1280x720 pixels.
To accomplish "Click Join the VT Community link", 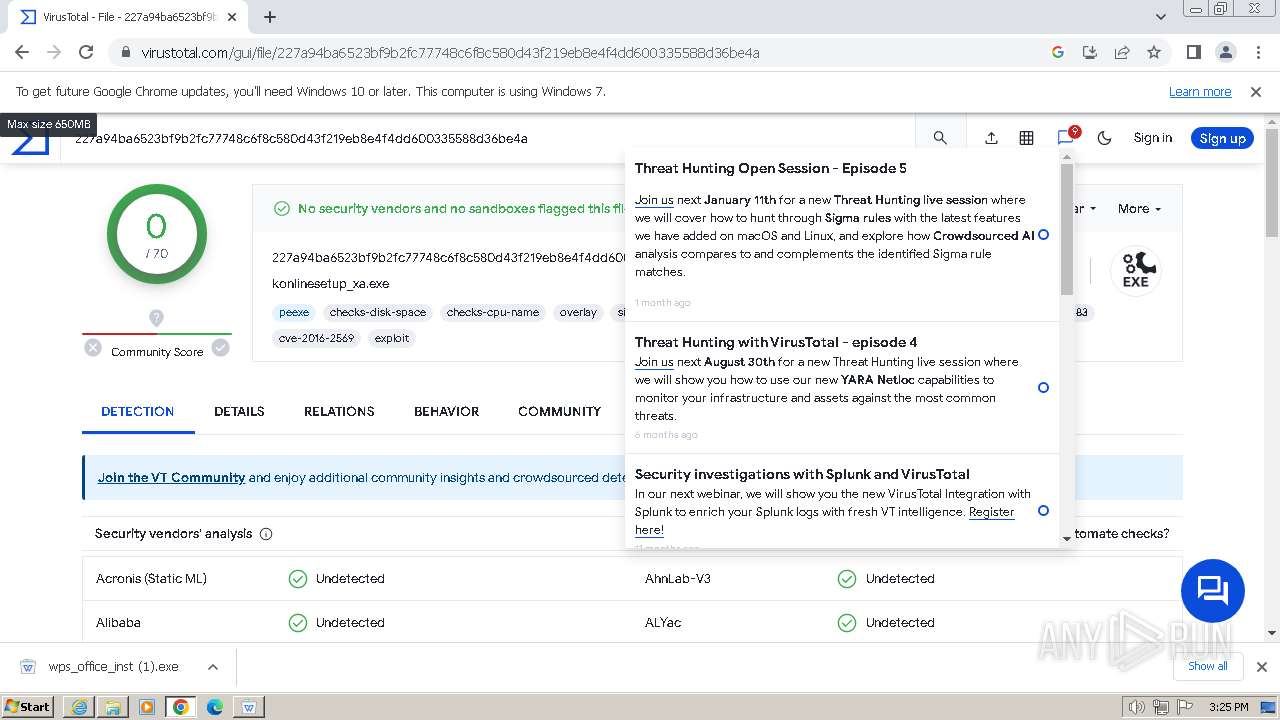I will (x=171, y=478).
